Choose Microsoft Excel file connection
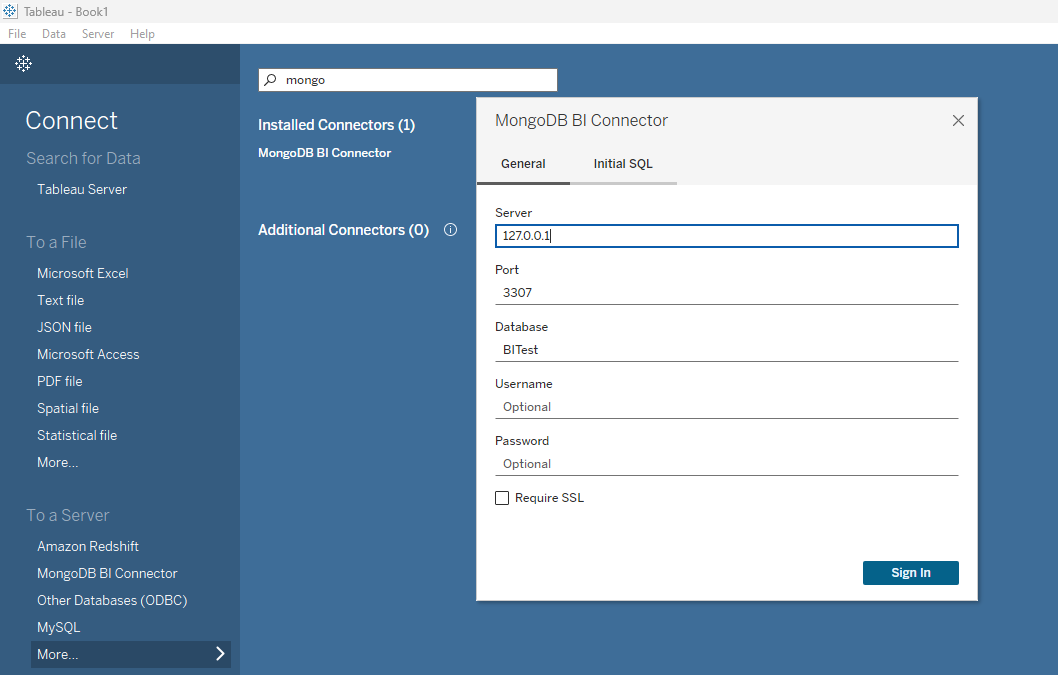 pyautogui.click(x=82, y=273)
